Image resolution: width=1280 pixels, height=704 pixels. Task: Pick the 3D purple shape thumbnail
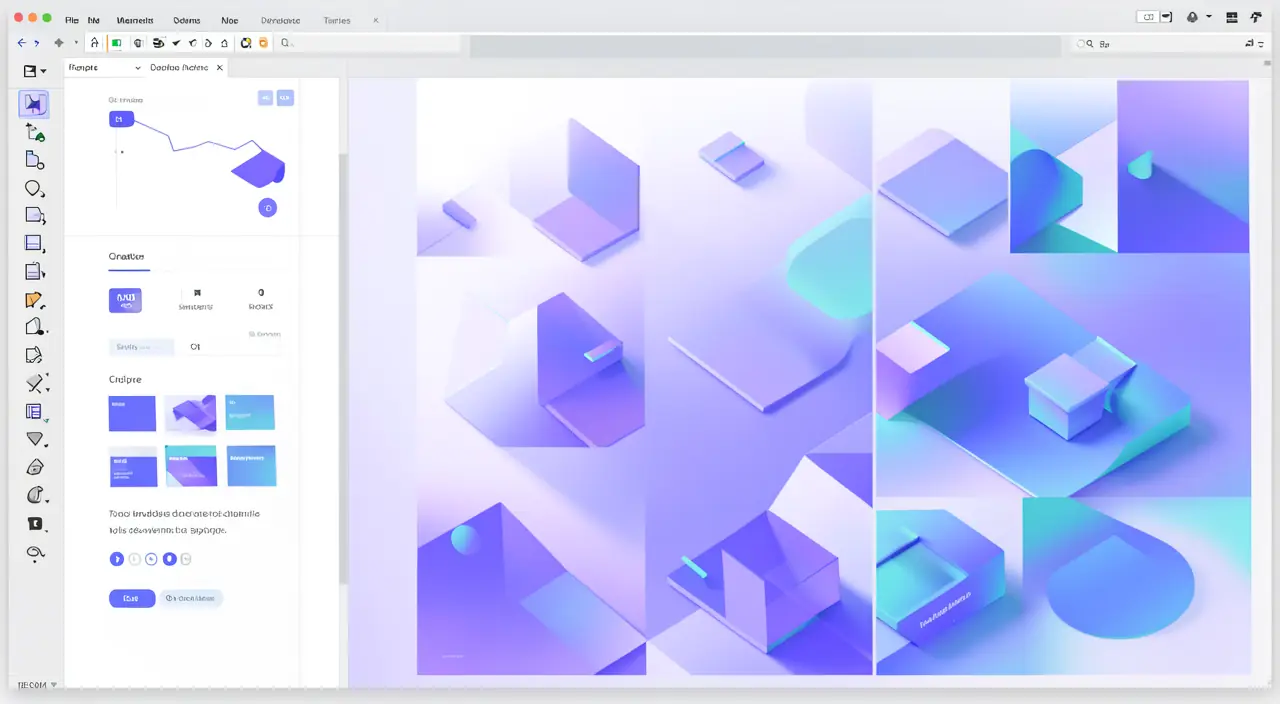[x=190, y=414]
